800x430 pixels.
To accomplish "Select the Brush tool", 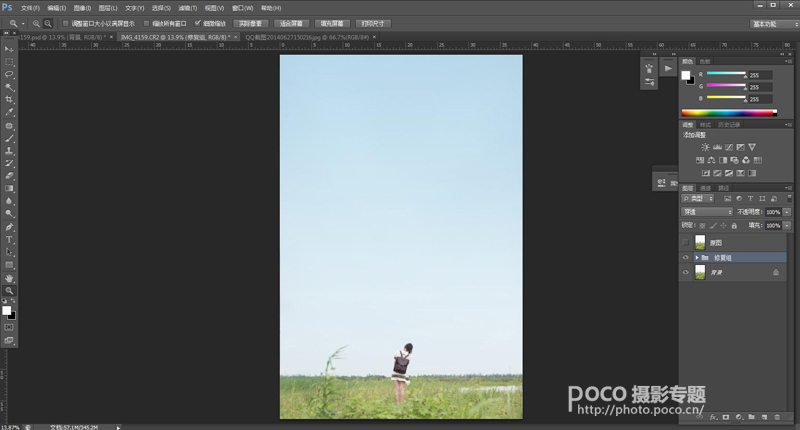I will point(9,138).
